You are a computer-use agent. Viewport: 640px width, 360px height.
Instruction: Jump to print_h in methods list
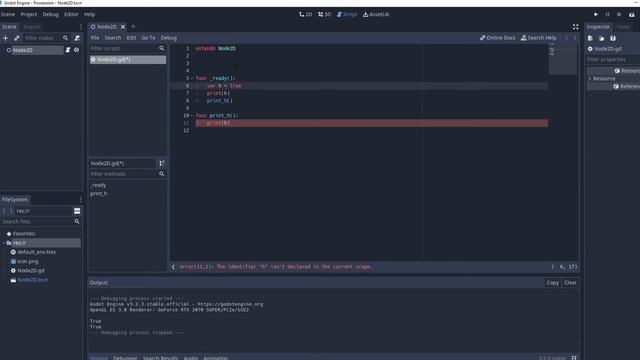98,193
